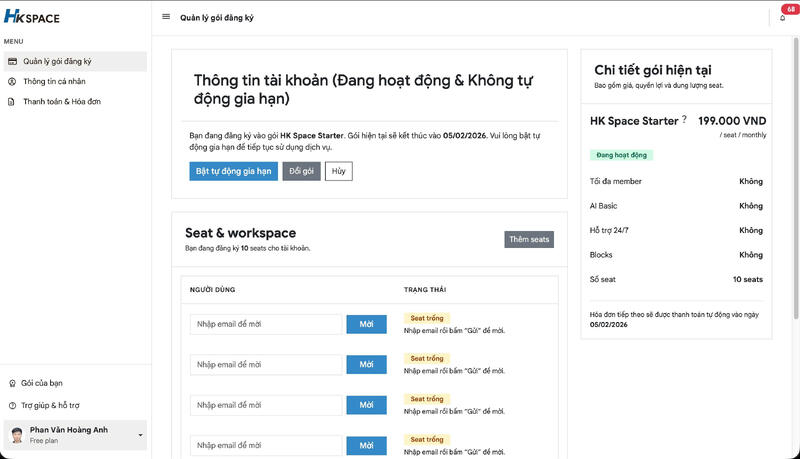Click 'Quản lý gói đăng ký' header title
This screenshot has width=800, height=459.
217,18
